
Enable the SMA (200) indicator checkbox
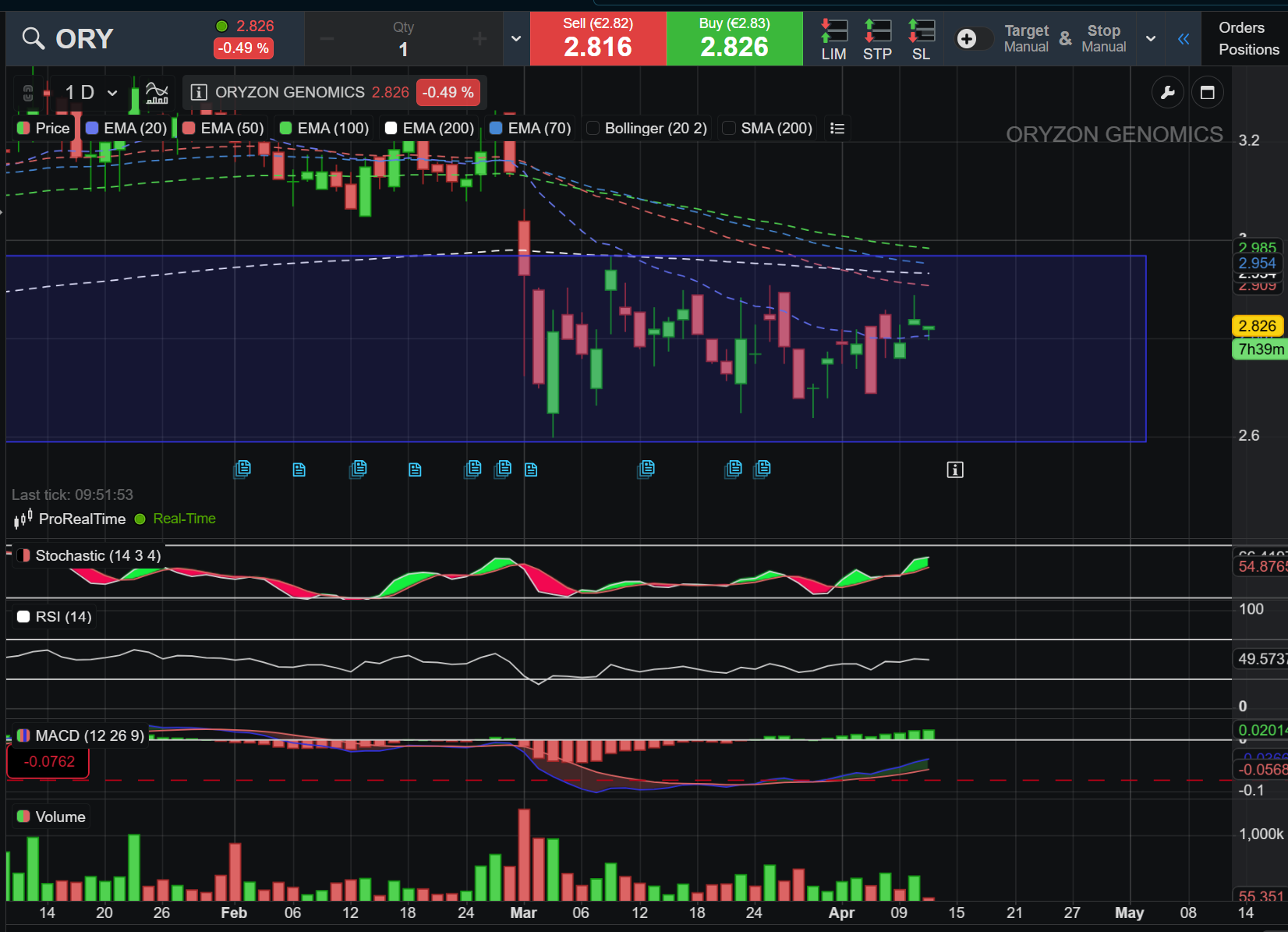point(729,128)
